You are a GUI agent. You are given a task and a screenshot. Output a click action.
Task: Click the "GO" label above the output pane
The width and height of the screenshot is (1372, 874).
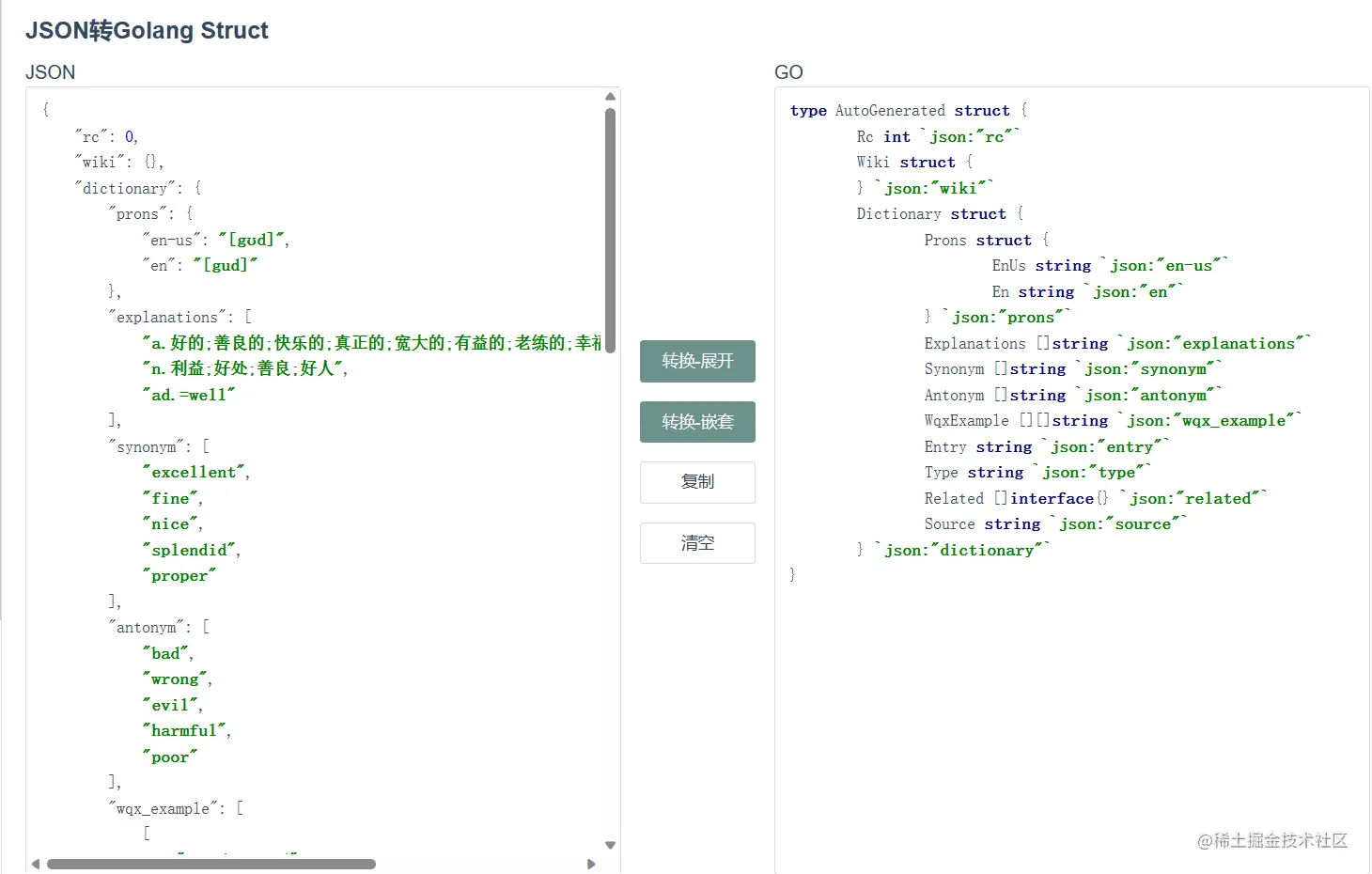click(788, 72)
